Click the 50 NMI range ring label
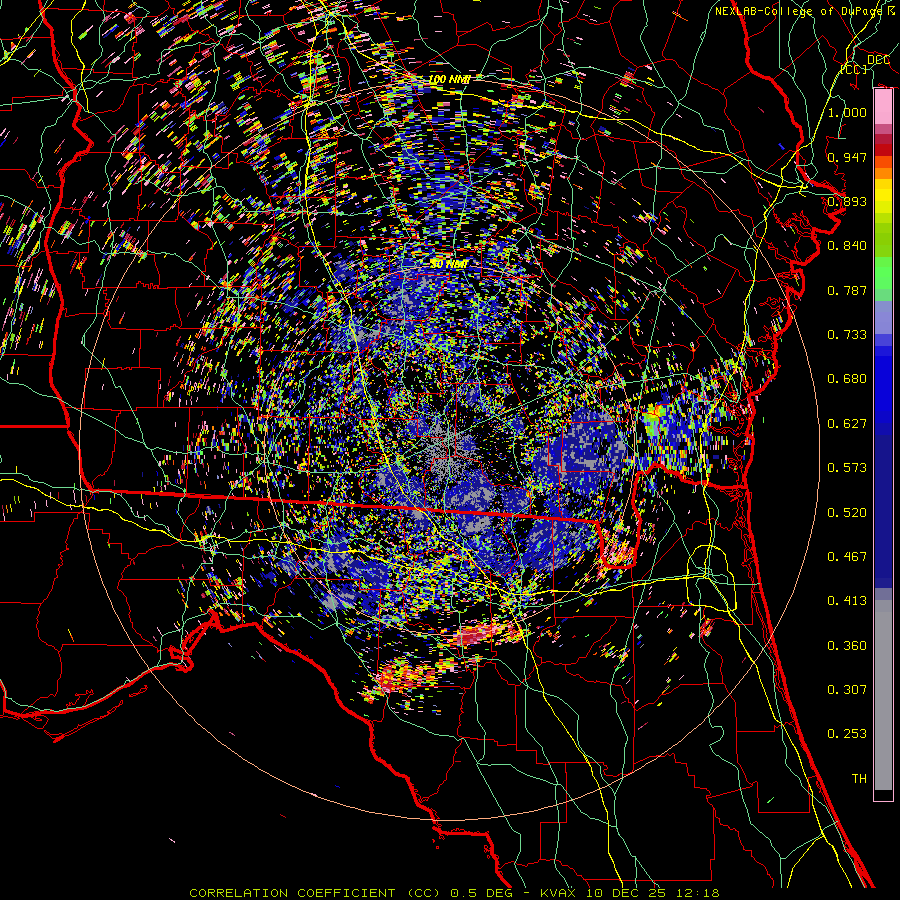Image resolution: width=900 pixels, height=900 pixels. (x=449, y=264)
